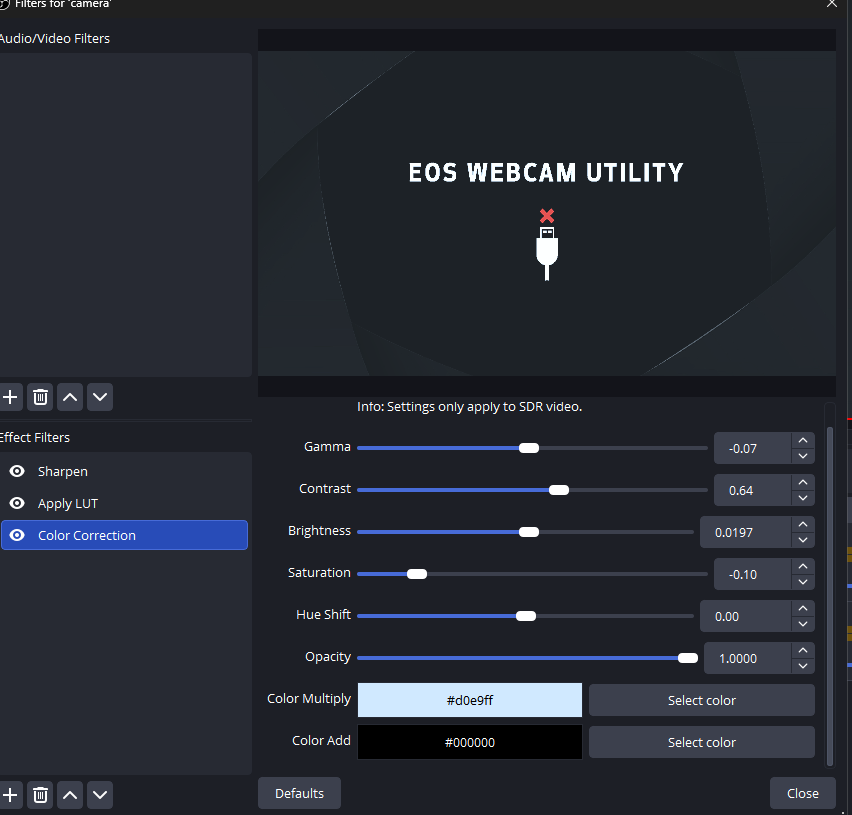The width and height of the screenshot is (852, 815).
Task: Click the Saturation value field -0.10
Action: pos(753,574)
